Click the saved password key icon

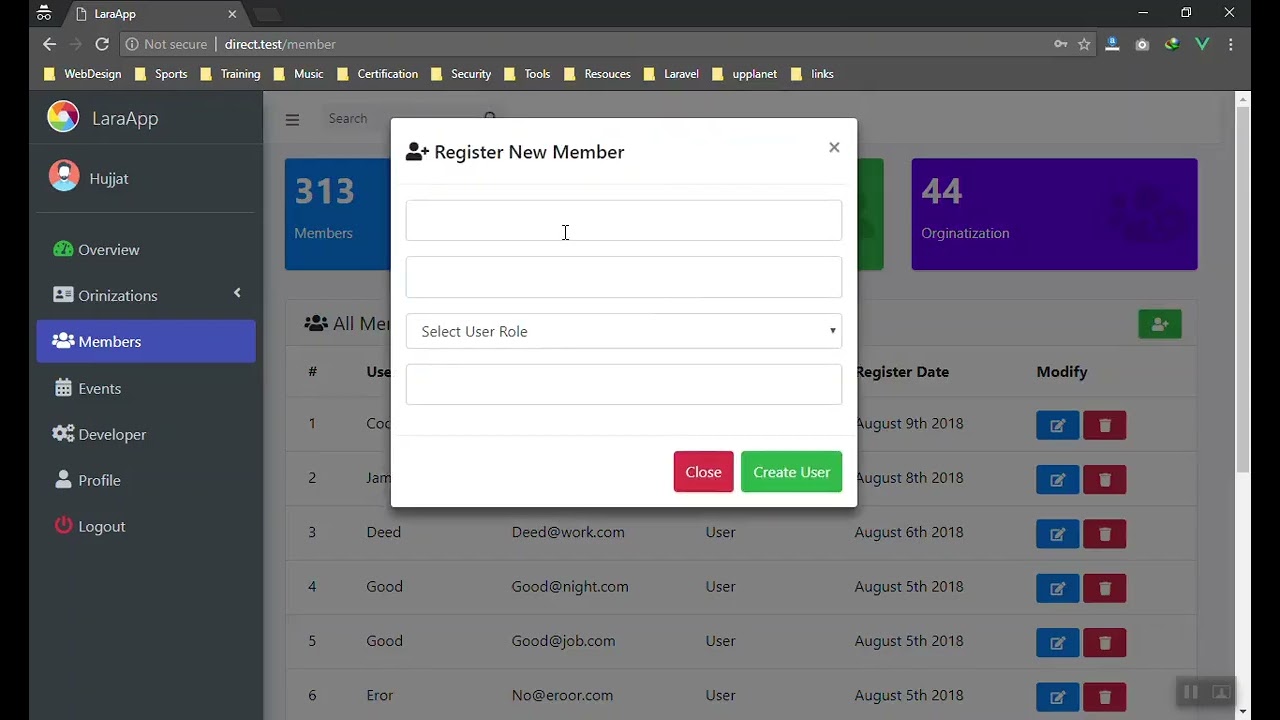click(x=1060, y=44)
